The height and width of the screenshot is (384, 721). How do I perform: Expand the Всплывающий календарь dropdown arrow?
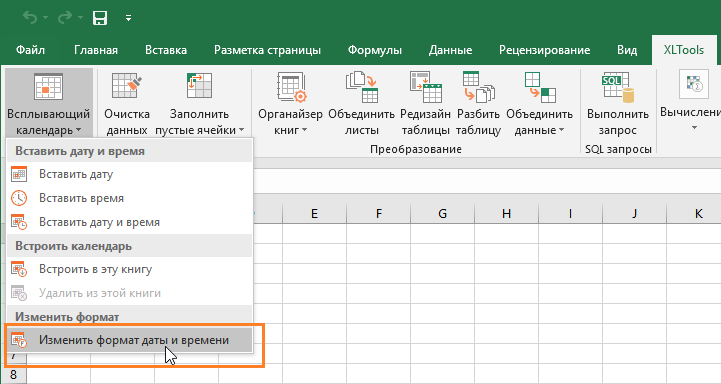pyautogui.click(x=78, y=131)
